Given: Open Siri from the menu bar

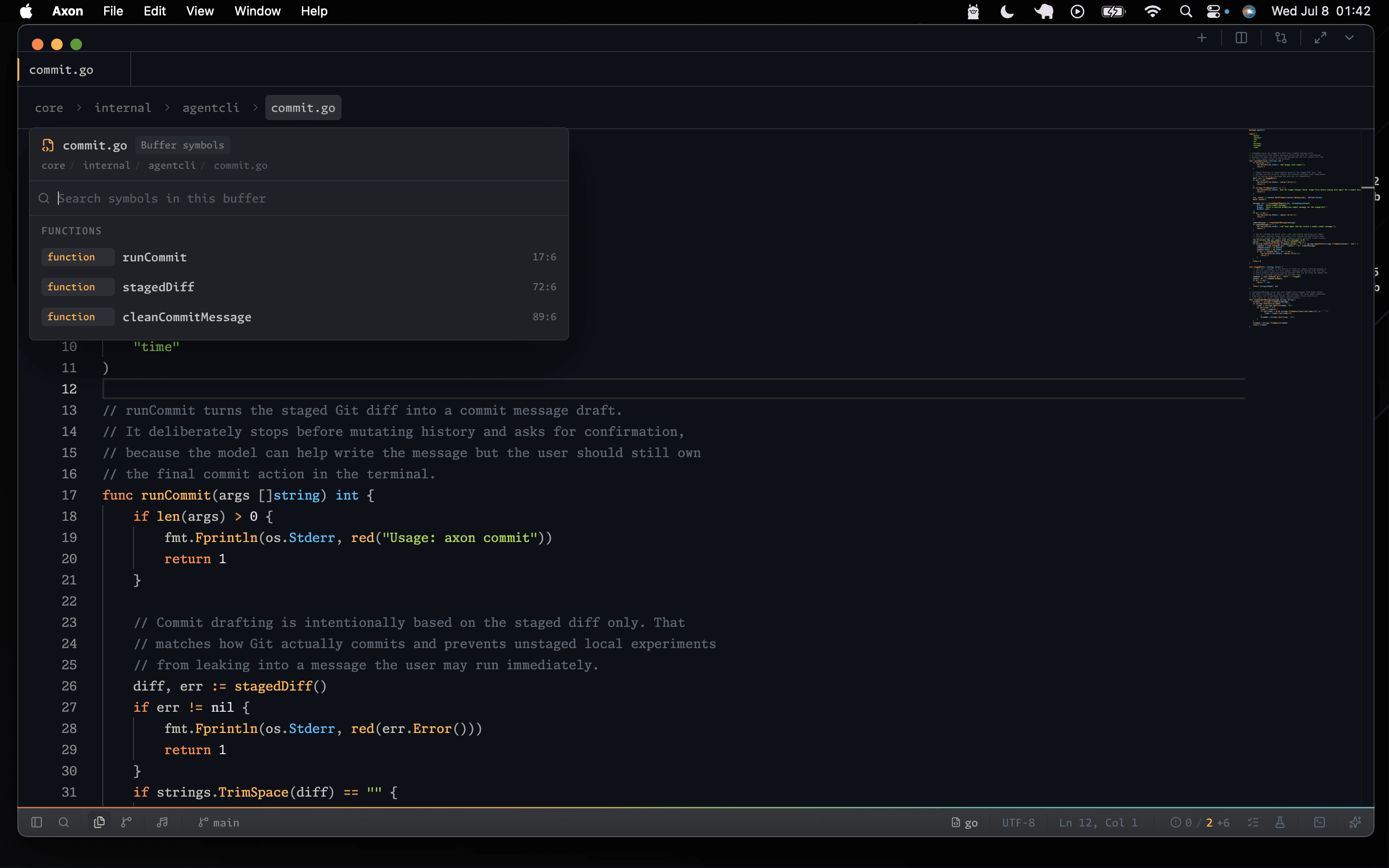Looking at the screenshot, I should pyautogui.click(x=1249, y=11).
